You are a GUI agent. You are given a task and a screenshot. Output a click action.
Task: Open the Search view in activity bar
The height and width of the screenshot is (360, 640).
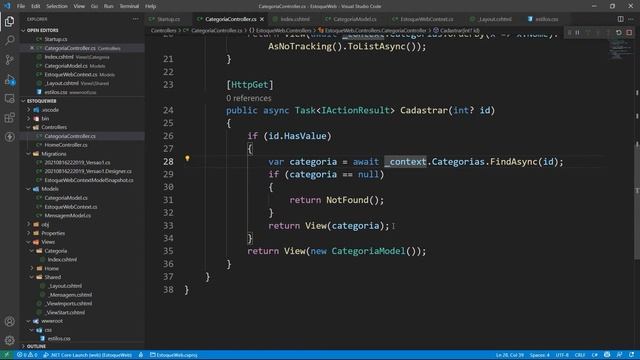point(9,40)
